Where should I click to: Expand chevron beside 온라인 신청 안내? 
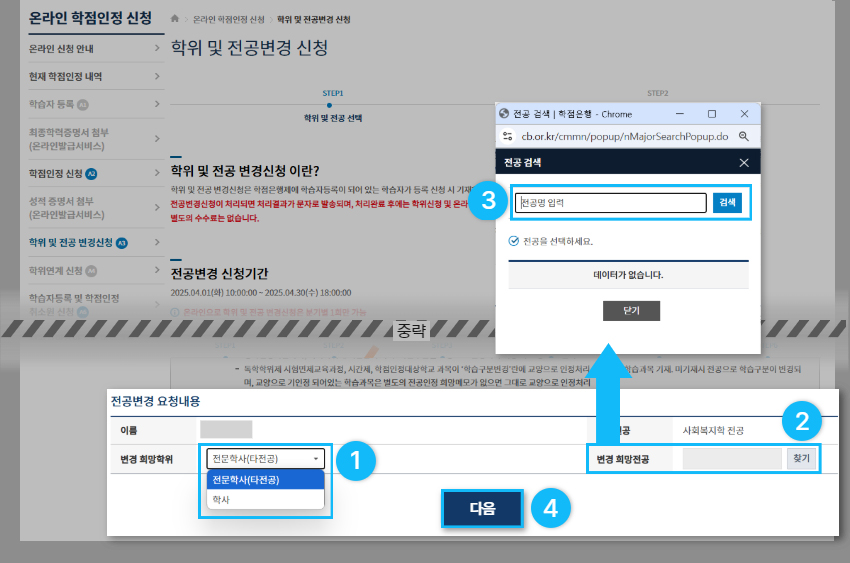coord(157,48)
